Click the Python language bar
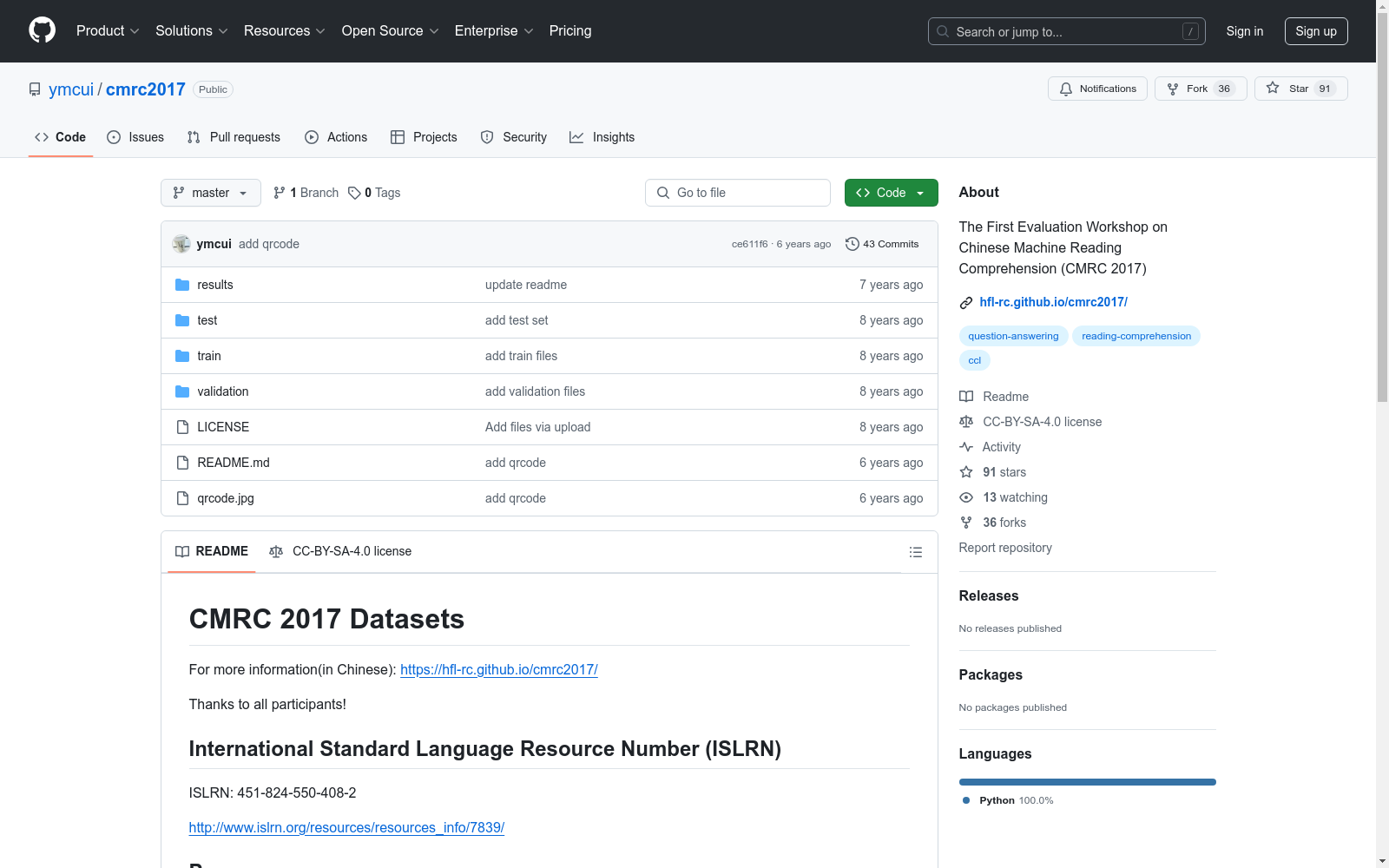The height and width of the screenshot is (868, 1389). pyautogui.click(x=1087, y=782)
